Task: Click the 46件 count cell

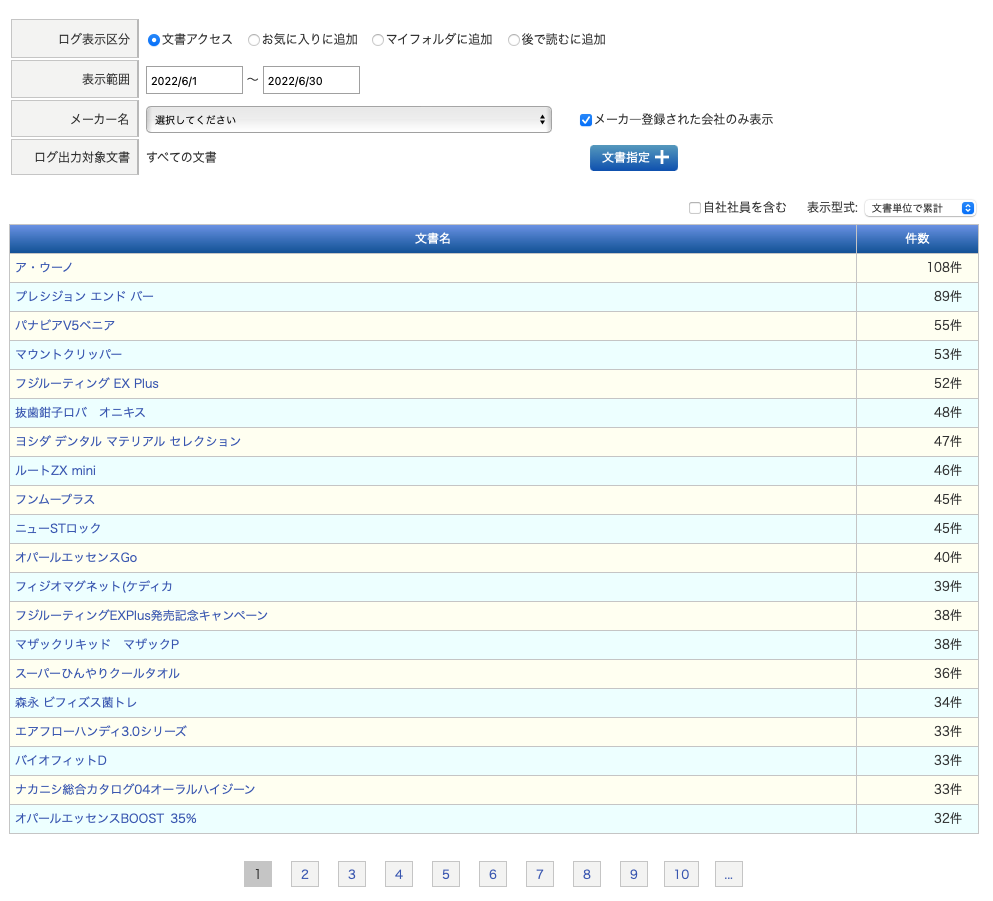Action: (x=917, y=470)
